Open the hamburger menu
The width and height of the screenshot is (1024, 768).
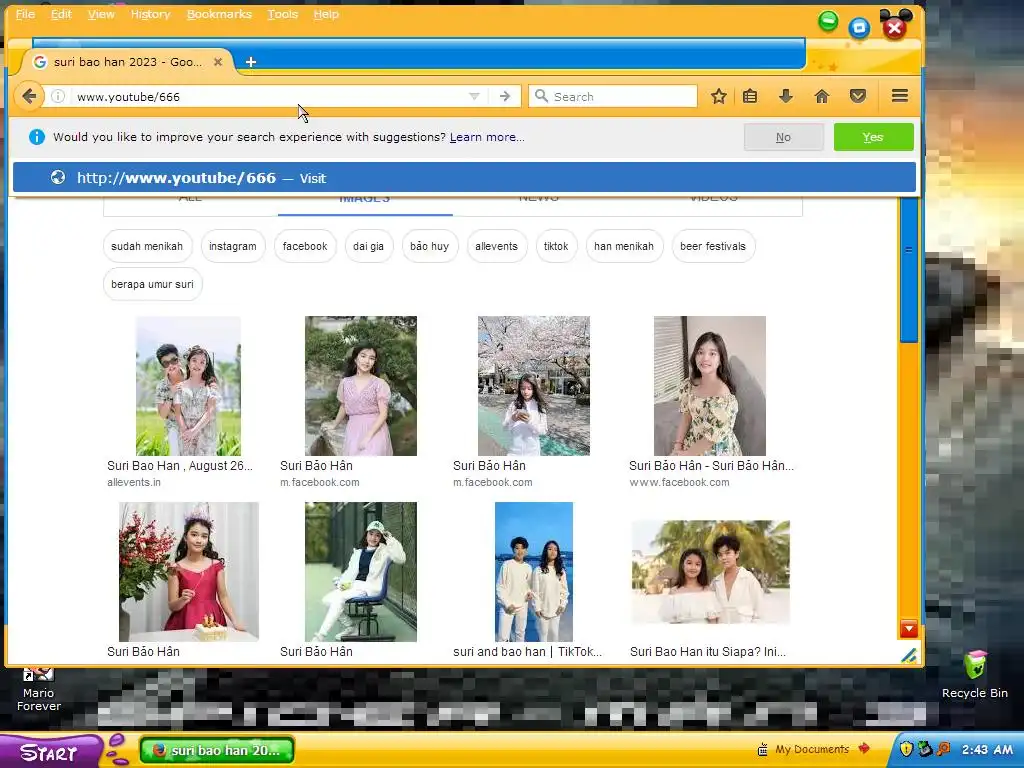[x=900, y=96]
